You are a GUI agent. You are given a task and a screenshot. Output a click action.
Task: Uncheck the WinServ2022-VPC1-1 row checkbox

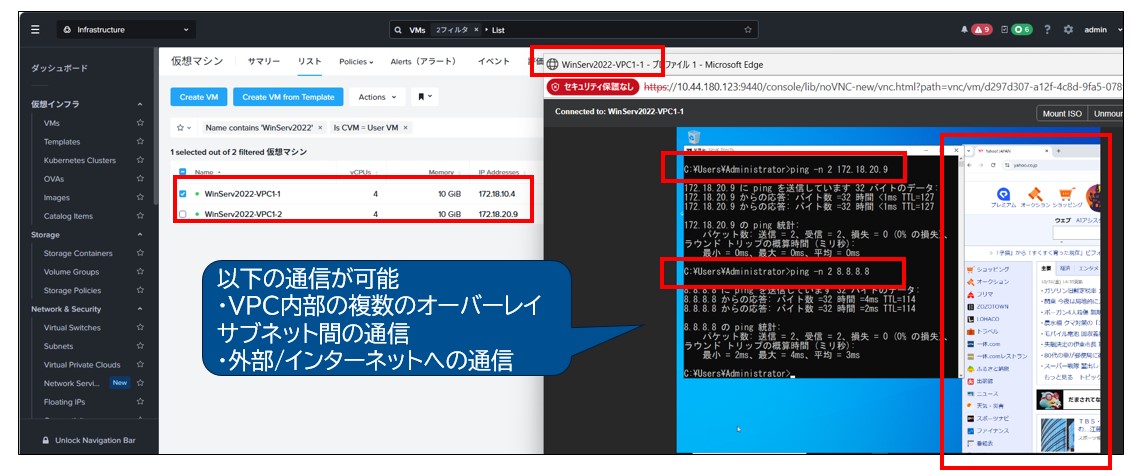[182, 194]
